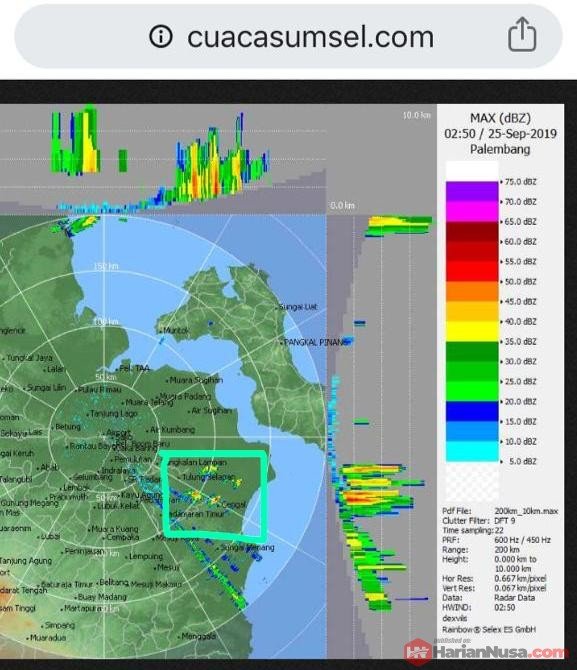Click the HarianNusa.com watermark logo
Screen dimensions: 577x670
pos(486,652)
